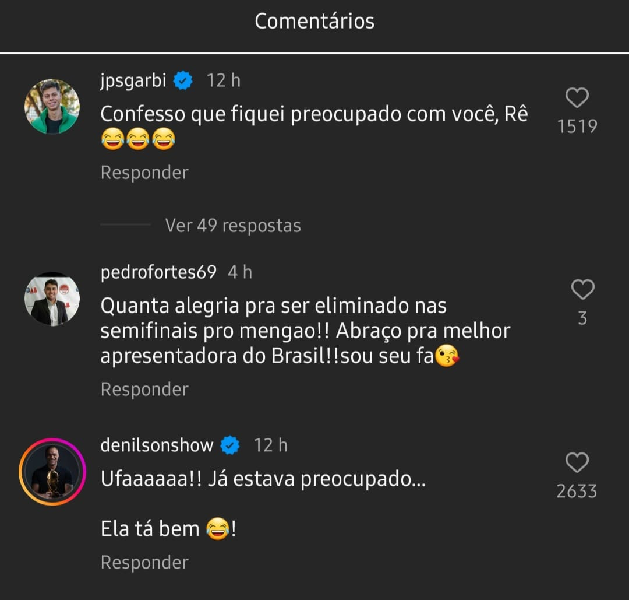Open jpsgarbi's profile picture
Image resolution: width=629 pixels, height=600 pixels.
(51, 106)
